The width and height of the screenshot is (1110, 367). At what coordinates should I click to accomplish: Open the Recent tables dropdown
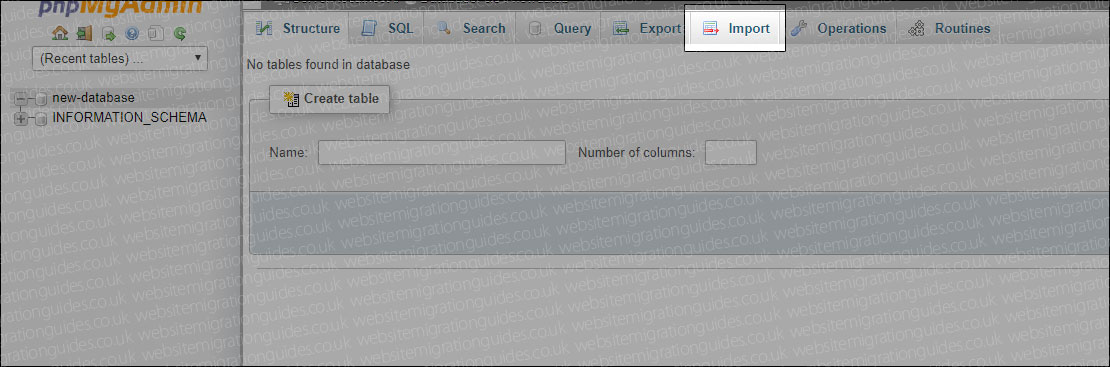[x=120, y=59]
